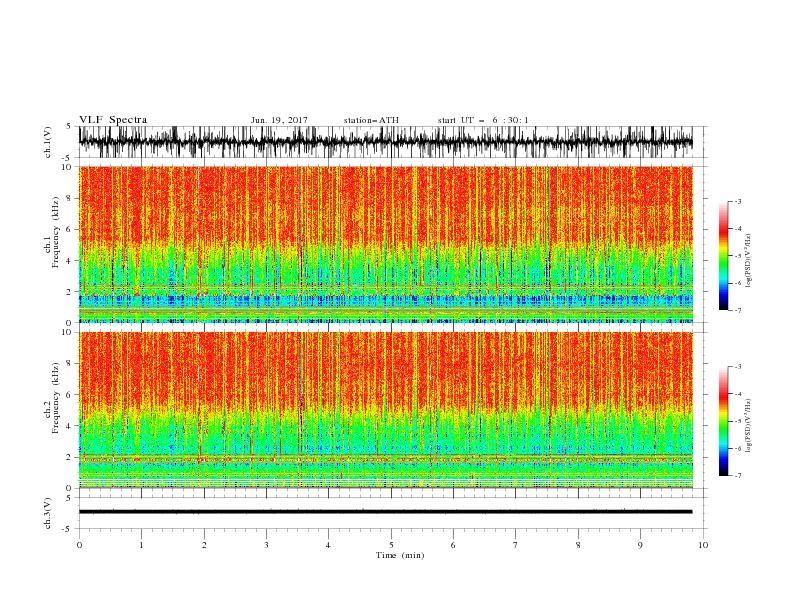Image resolution: width=792 pixels, height=612 pixels.
Task: Click inside the ch.1 spectrogram panel
Action: coord(385,244)
